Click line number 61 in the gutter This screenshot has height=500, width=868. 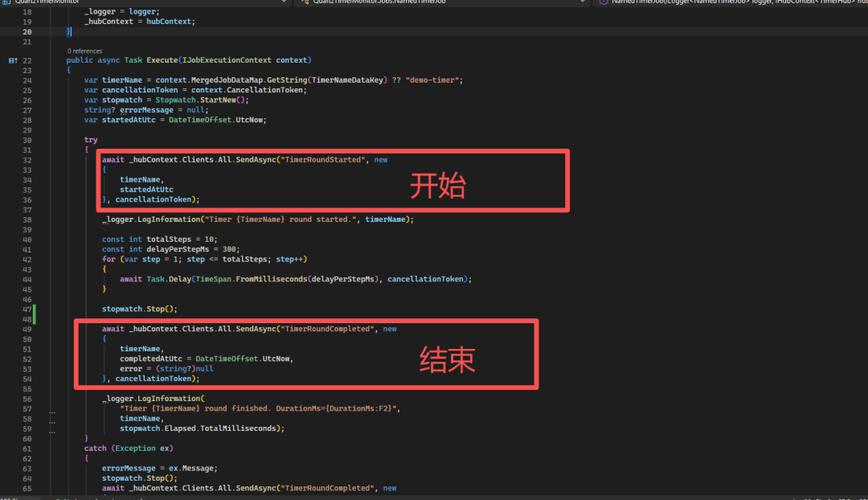[x=27, y=449]
